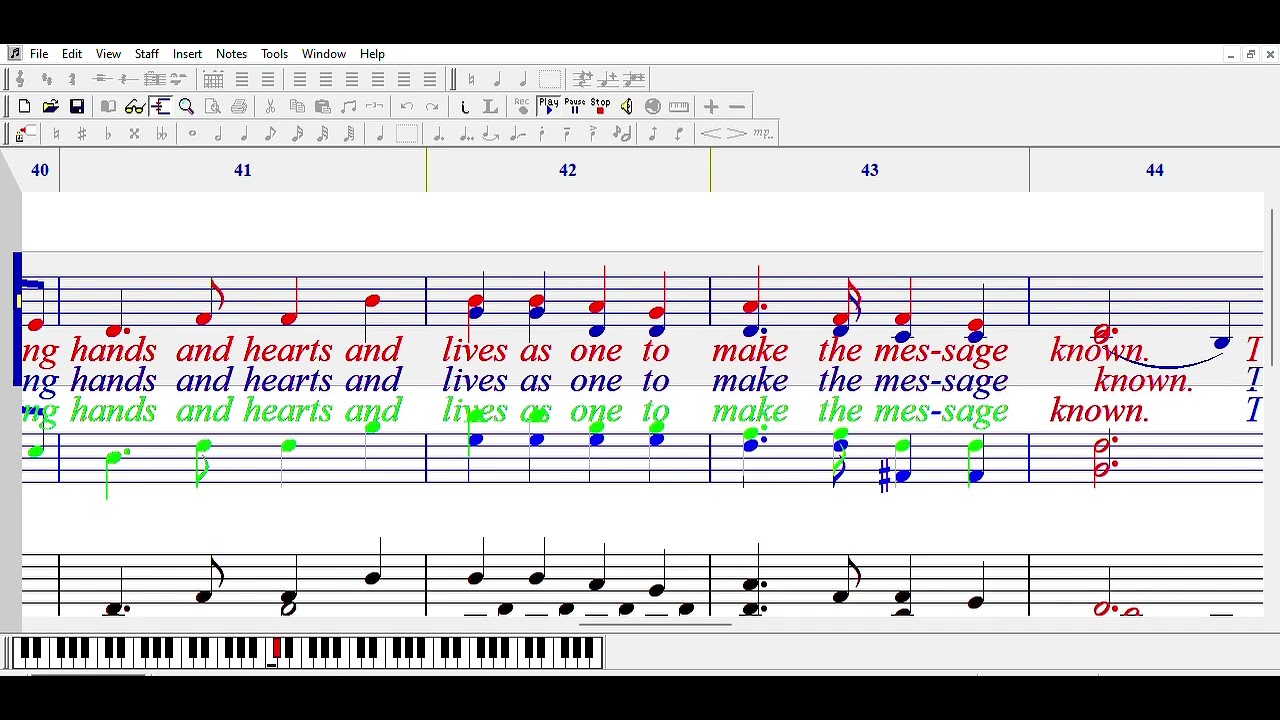Copy selection toolbar icon
Viewport: 1280px width, 720px height.
(x=297, y=106)
